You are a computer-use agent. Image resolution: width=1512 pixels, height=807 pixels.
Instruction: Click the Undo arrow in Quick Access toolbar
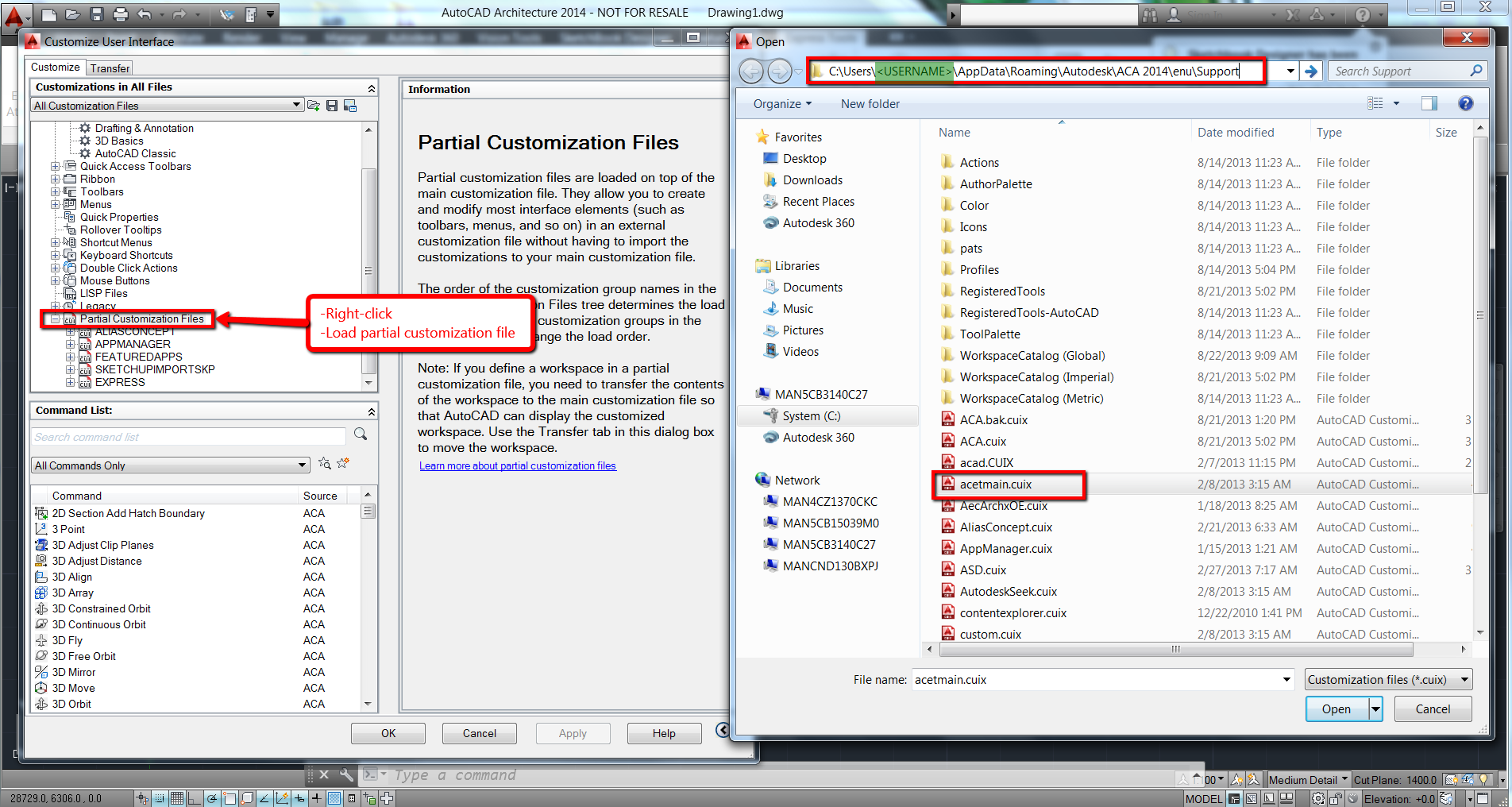pos(145,14)
